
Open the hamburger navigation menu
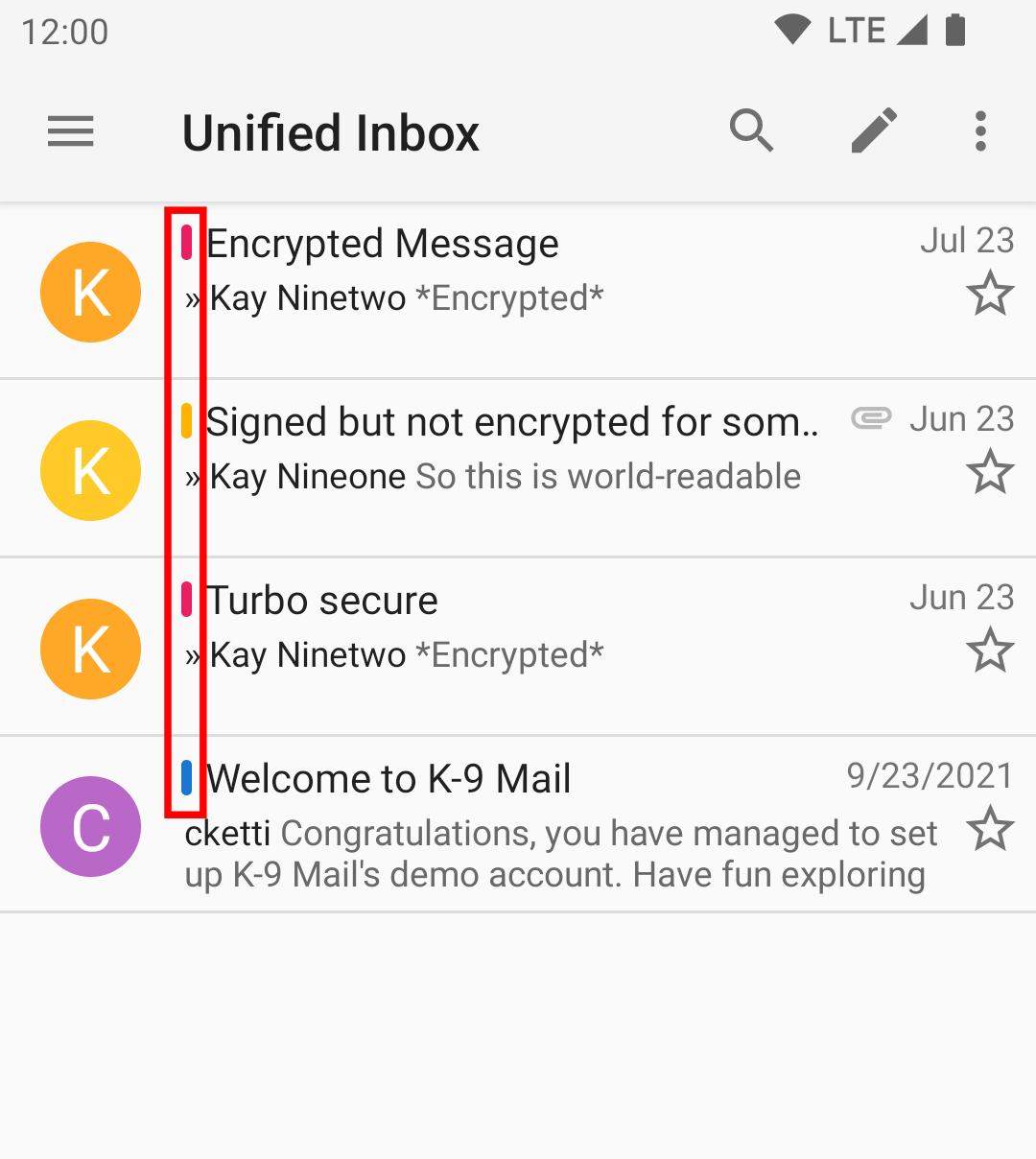(x=71, y=131)
